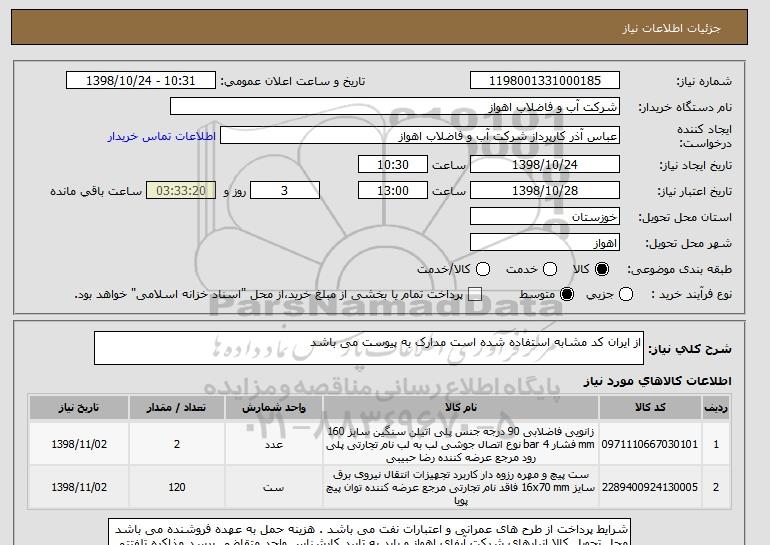Screen dimensions: 770x545
Task: Click the request creator field عباس آذر
Action: (x=420, y=136)
